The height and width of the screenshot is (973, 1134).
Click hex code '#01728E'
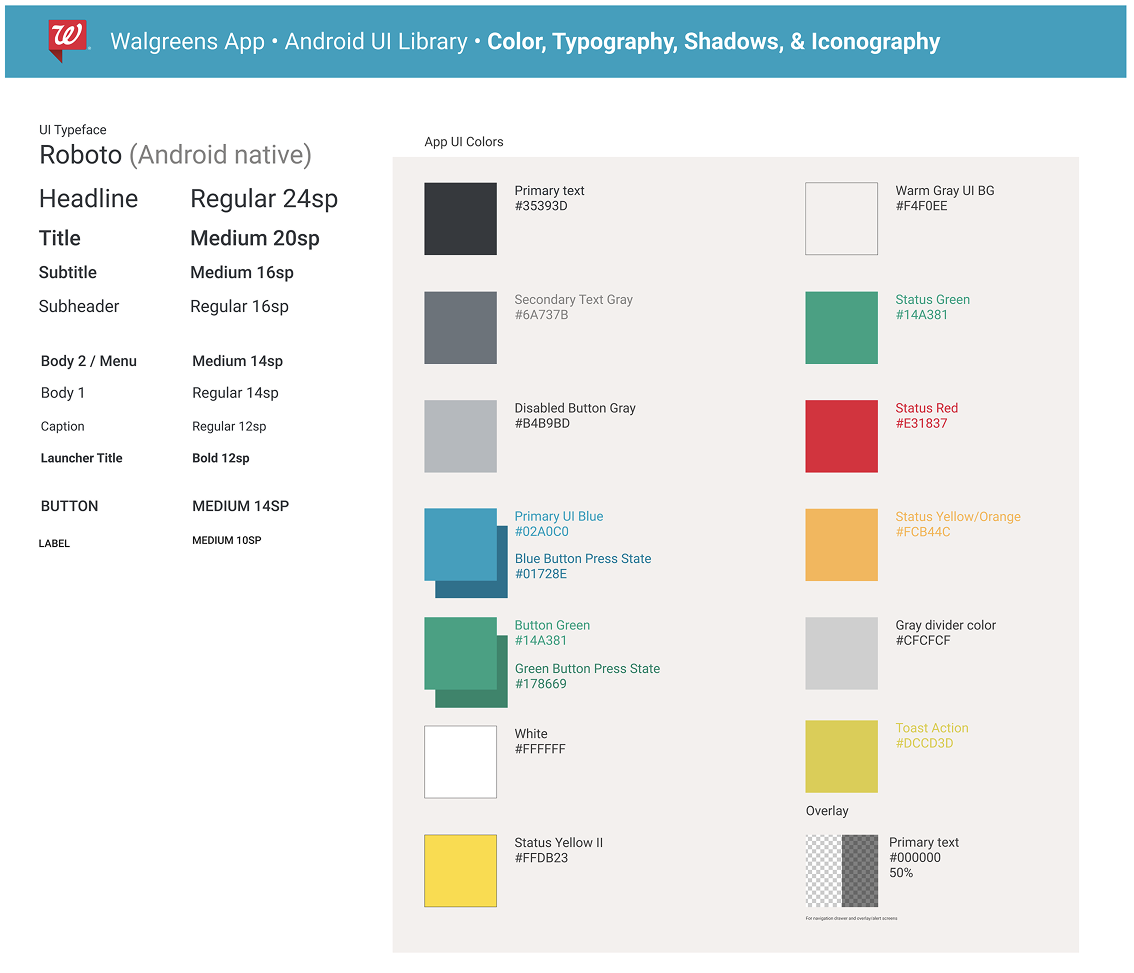tap(541, 574)
